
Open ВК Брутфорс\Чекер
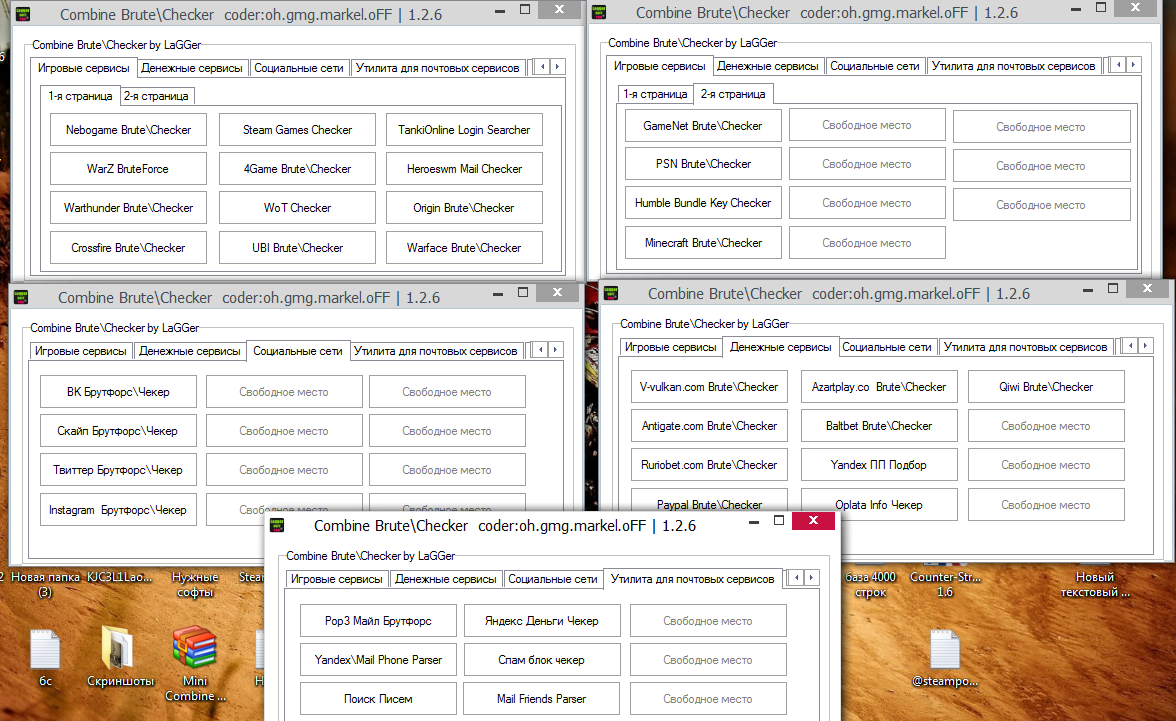[118, 392]
